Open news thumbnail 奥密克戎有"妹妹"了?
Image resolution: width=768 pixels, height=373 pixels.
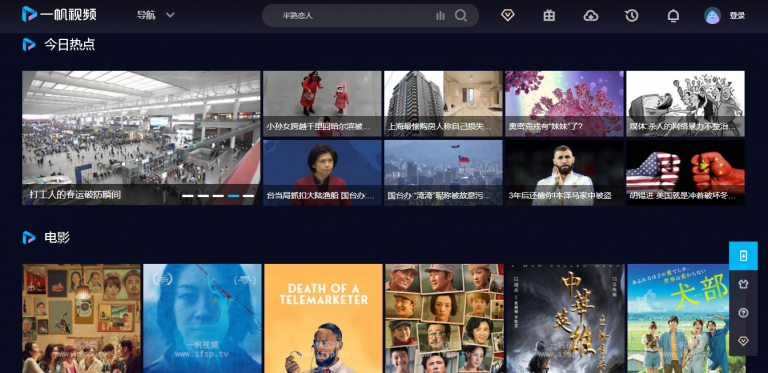(564, 103)
